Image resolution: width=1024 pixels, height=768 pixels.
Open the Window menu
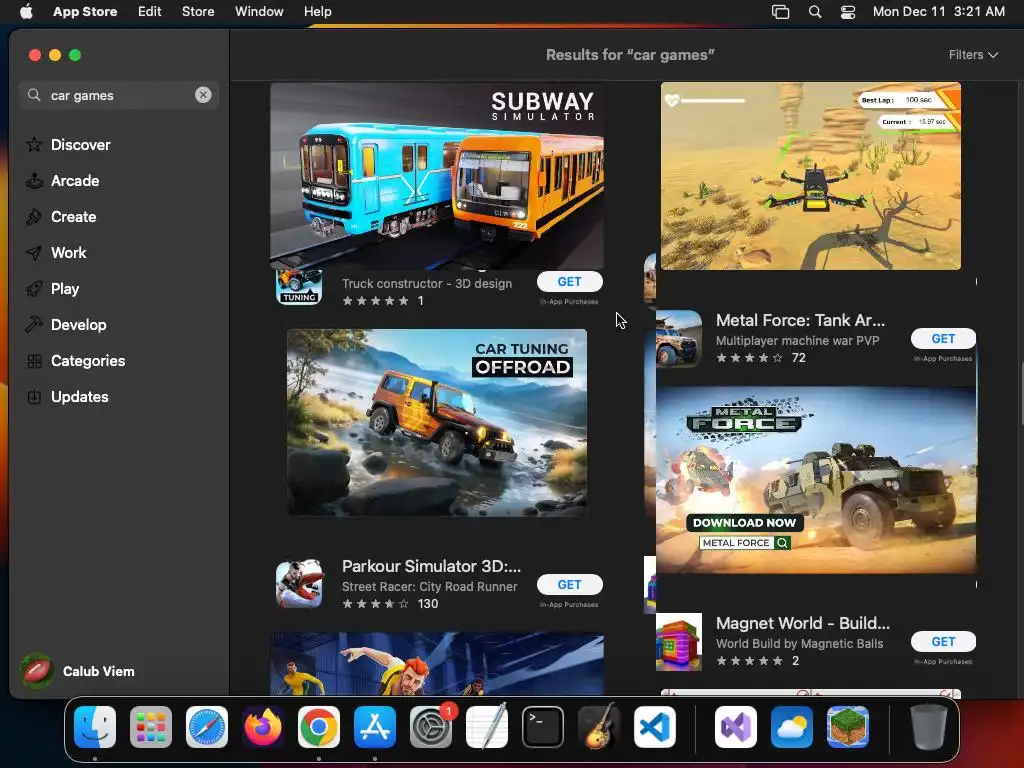coord(259,11)
